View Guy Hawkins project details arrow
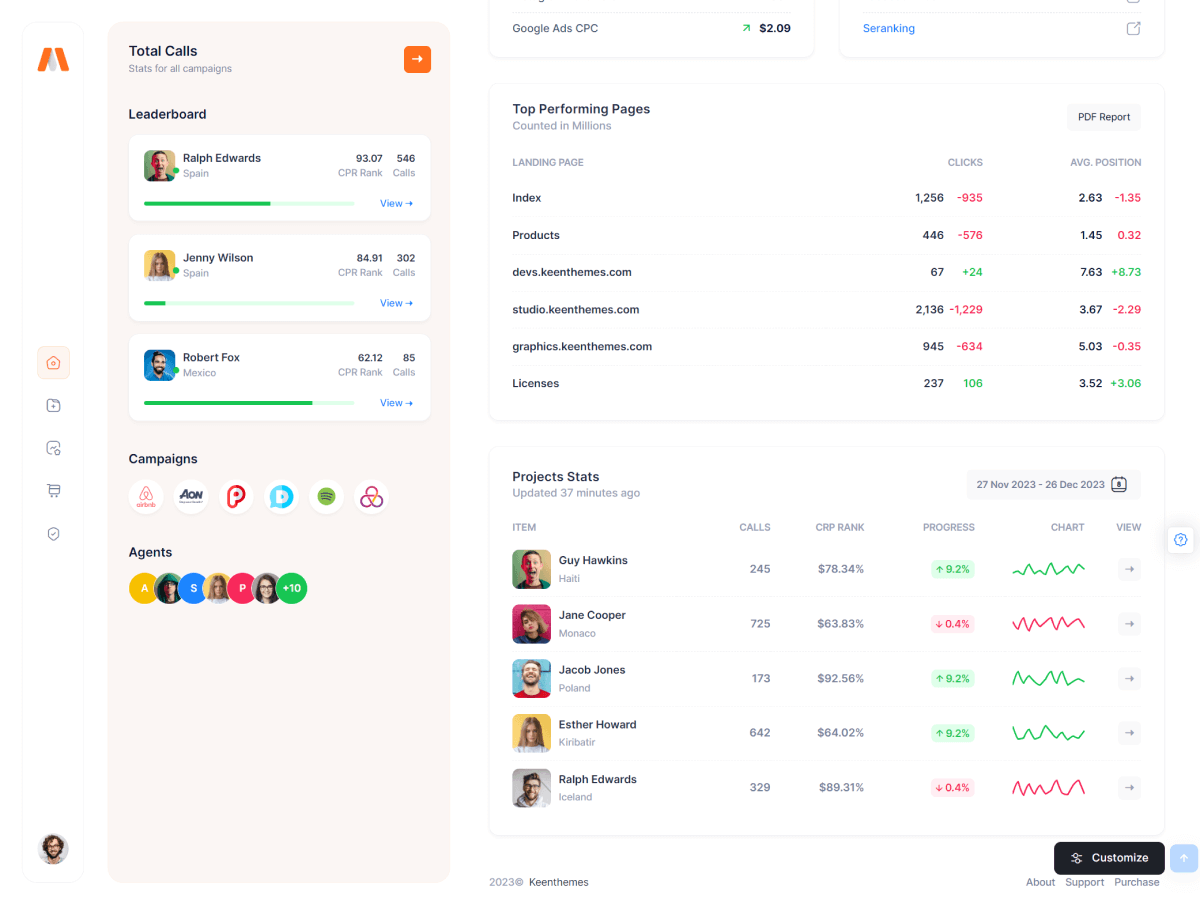Screen dimensions: 1200x900 (x=1129, y=569)
